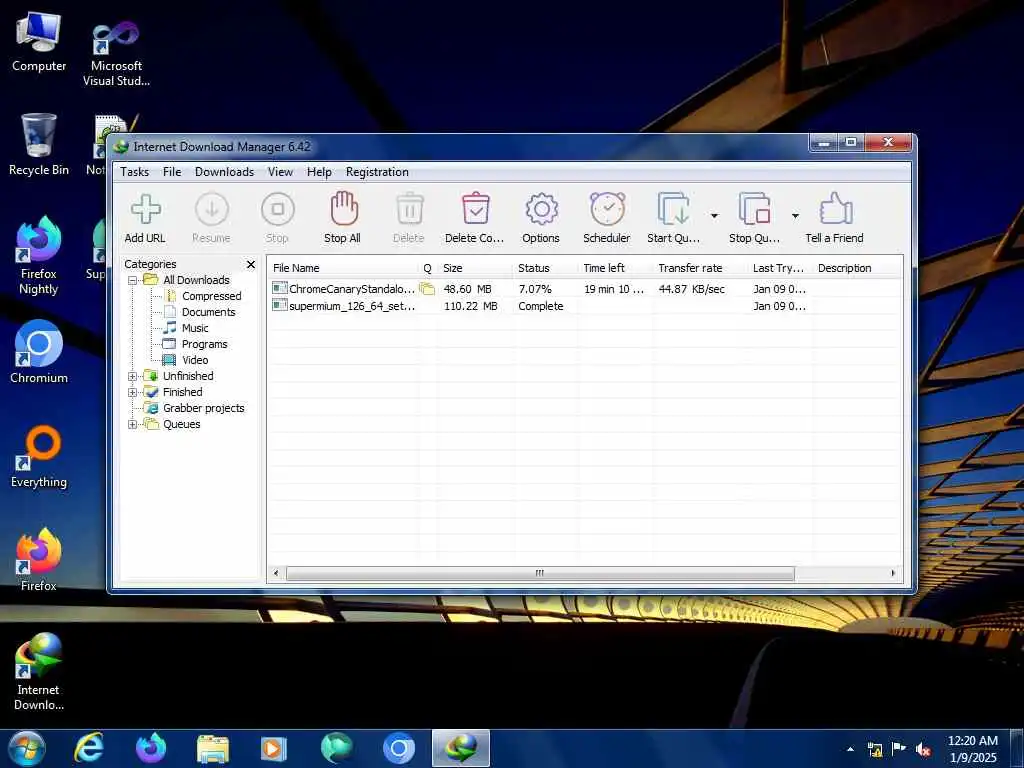Screen dimensions: 1024x768
Task: Select Grabber projects in the tree
Action: click(204, 408)
